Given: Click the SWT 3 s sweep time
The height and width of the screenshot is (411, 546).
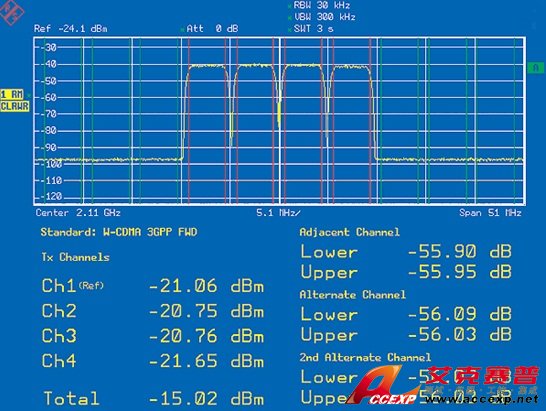Looking at the screenshot, I should [x=313, y=29].
